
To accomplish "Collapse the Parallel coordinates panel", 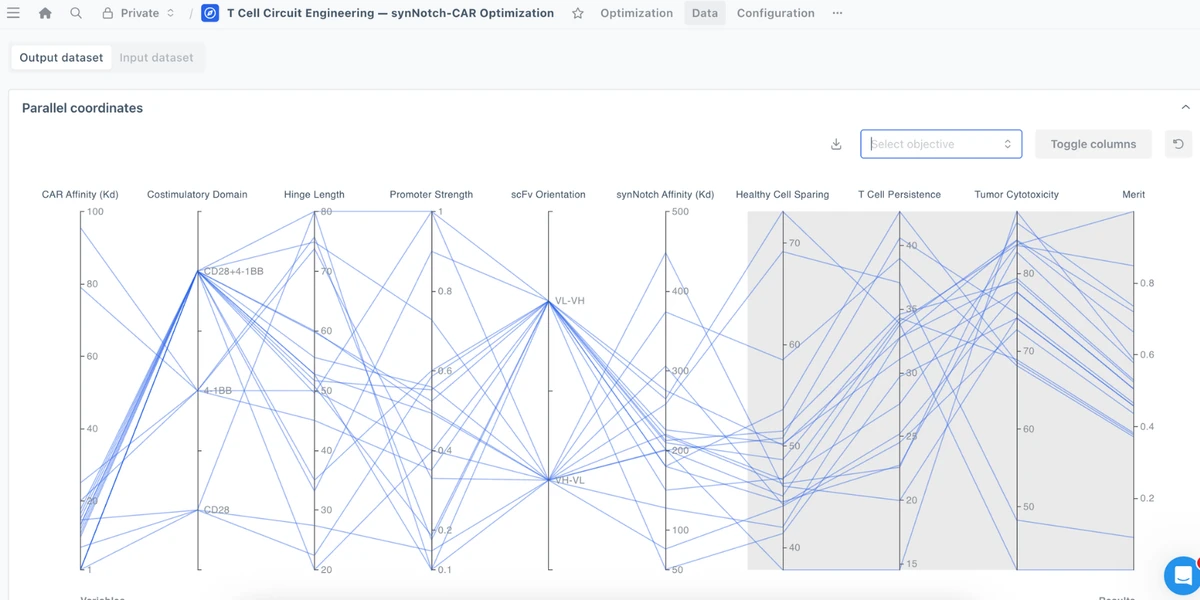I will coord(1185,107).
